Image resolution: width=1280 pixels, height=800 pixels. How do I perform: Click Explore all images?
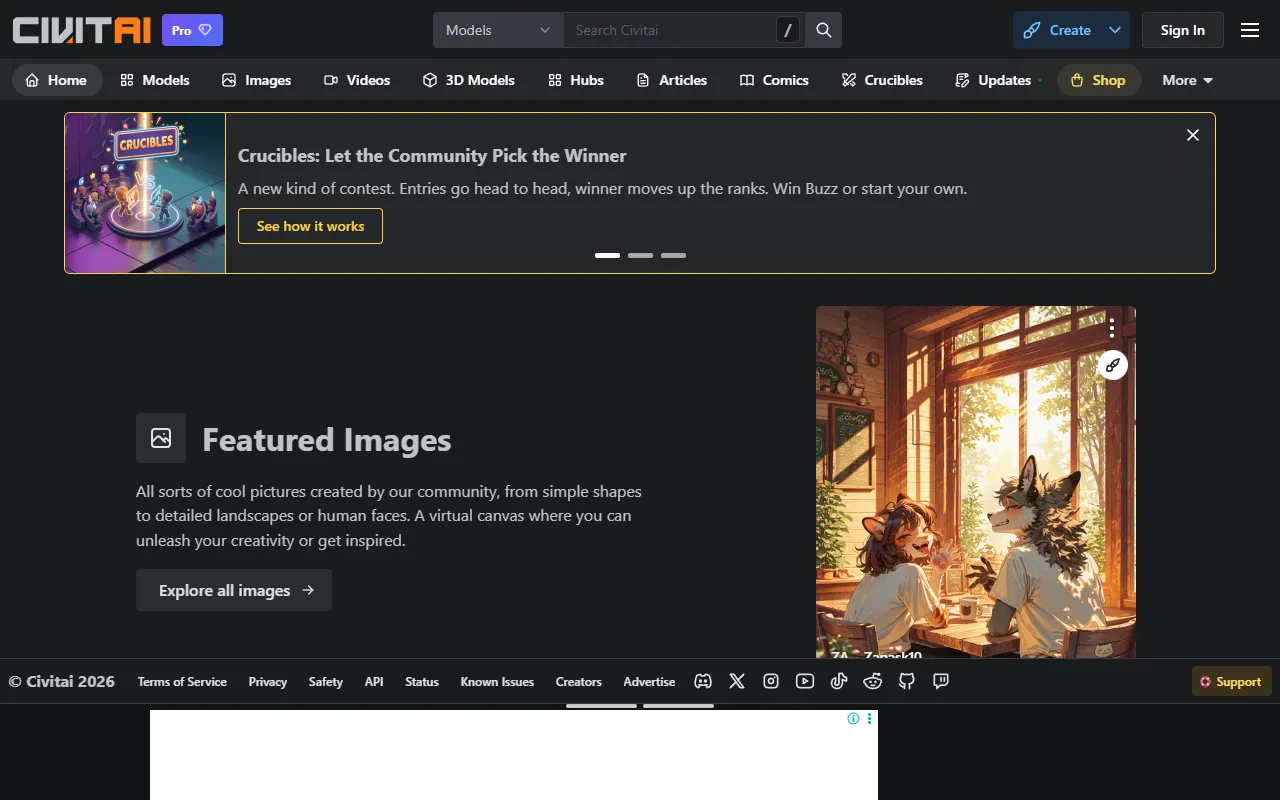[234, 590]
